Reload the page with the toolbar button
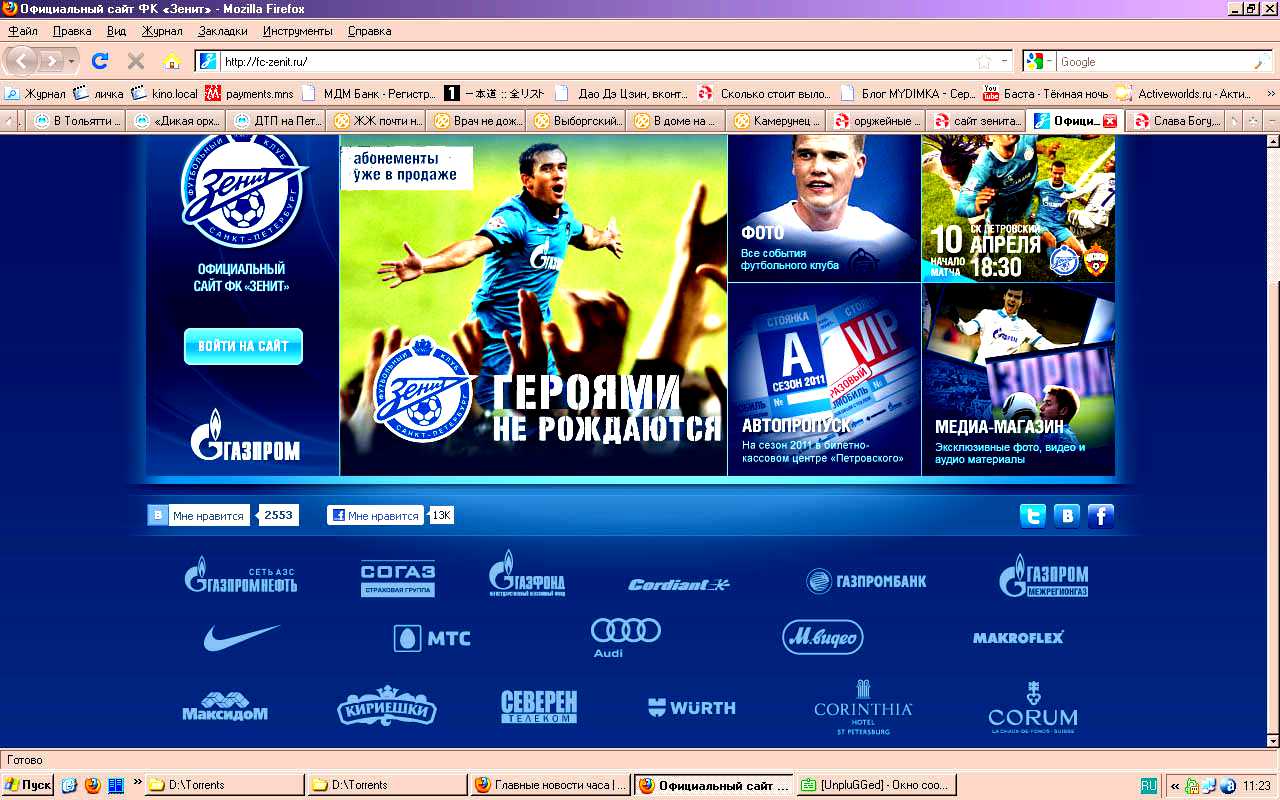 click(x=100, y=61)
